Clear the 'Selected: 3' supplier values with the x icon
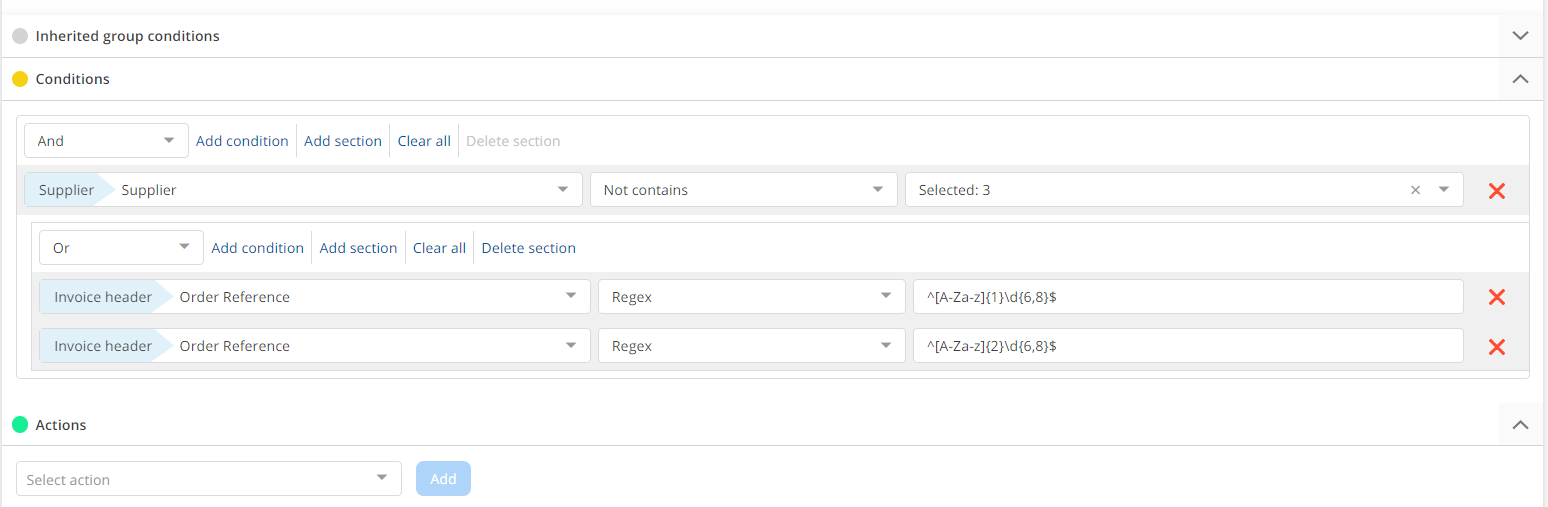The image size is (1548, 507). point(1415,190)
